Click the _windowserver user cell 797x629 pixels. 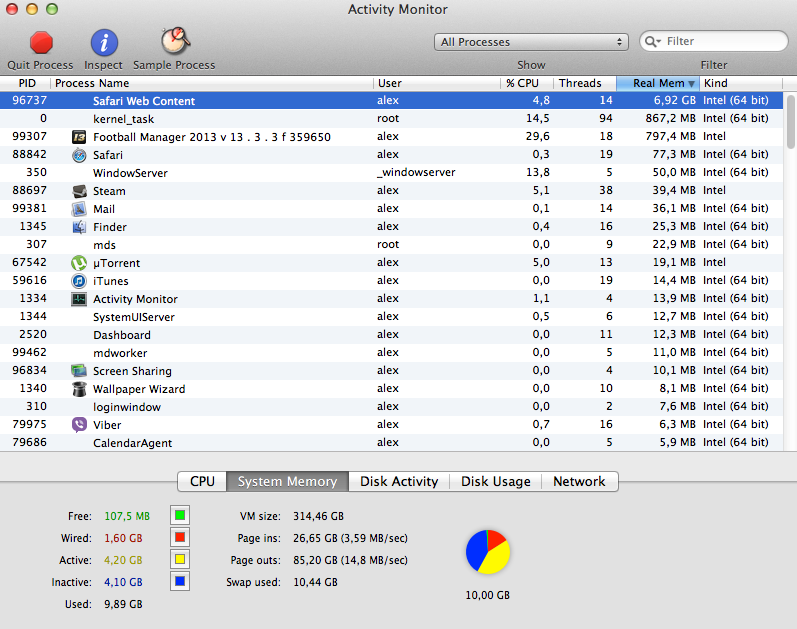(x=416, y=172)
